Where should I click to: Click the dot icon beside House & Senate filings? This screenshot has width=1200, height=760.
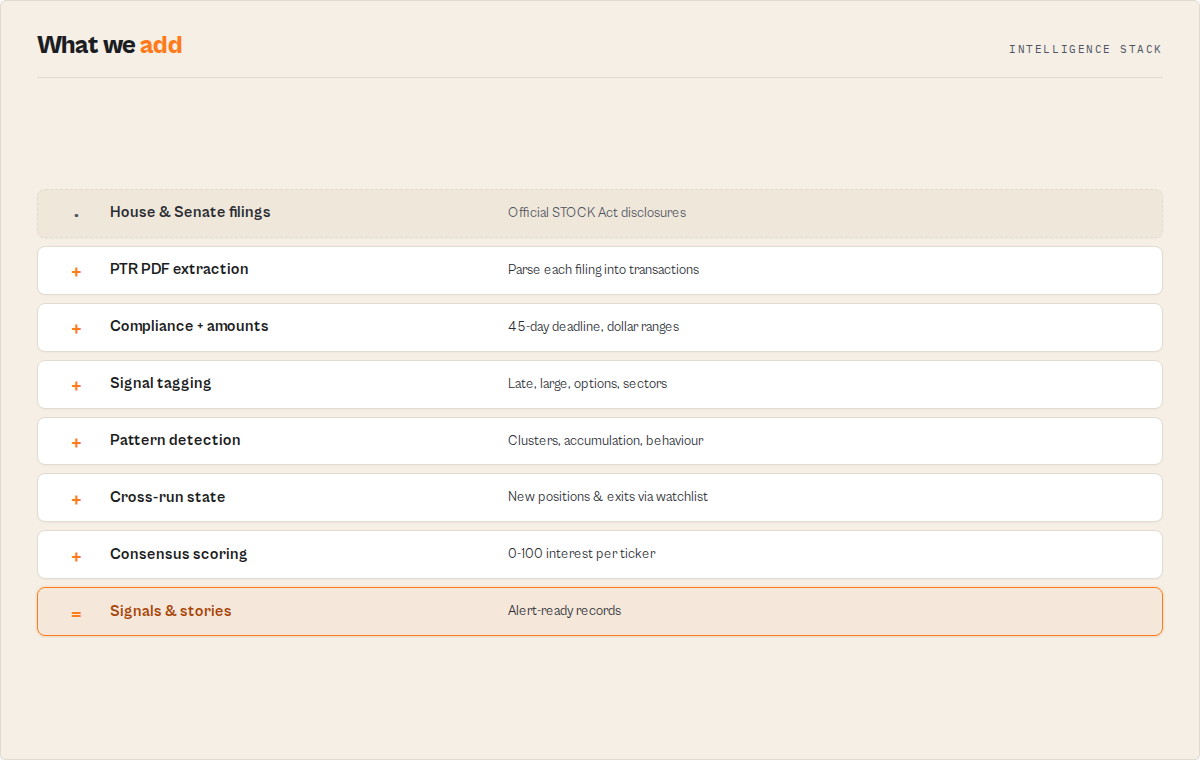click(76, 214)
